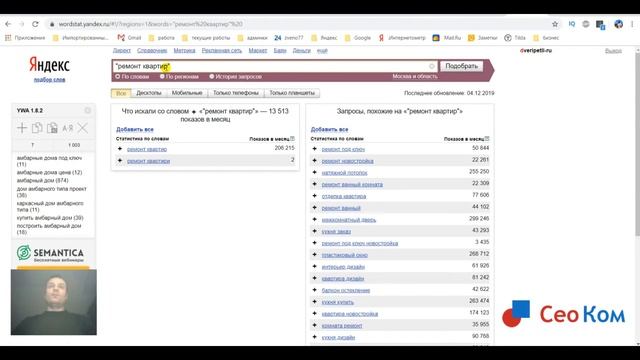Viewport: 640px width, 360px height.
Task: Open the Chrome profile avatar
Action: tap(619, 24)
